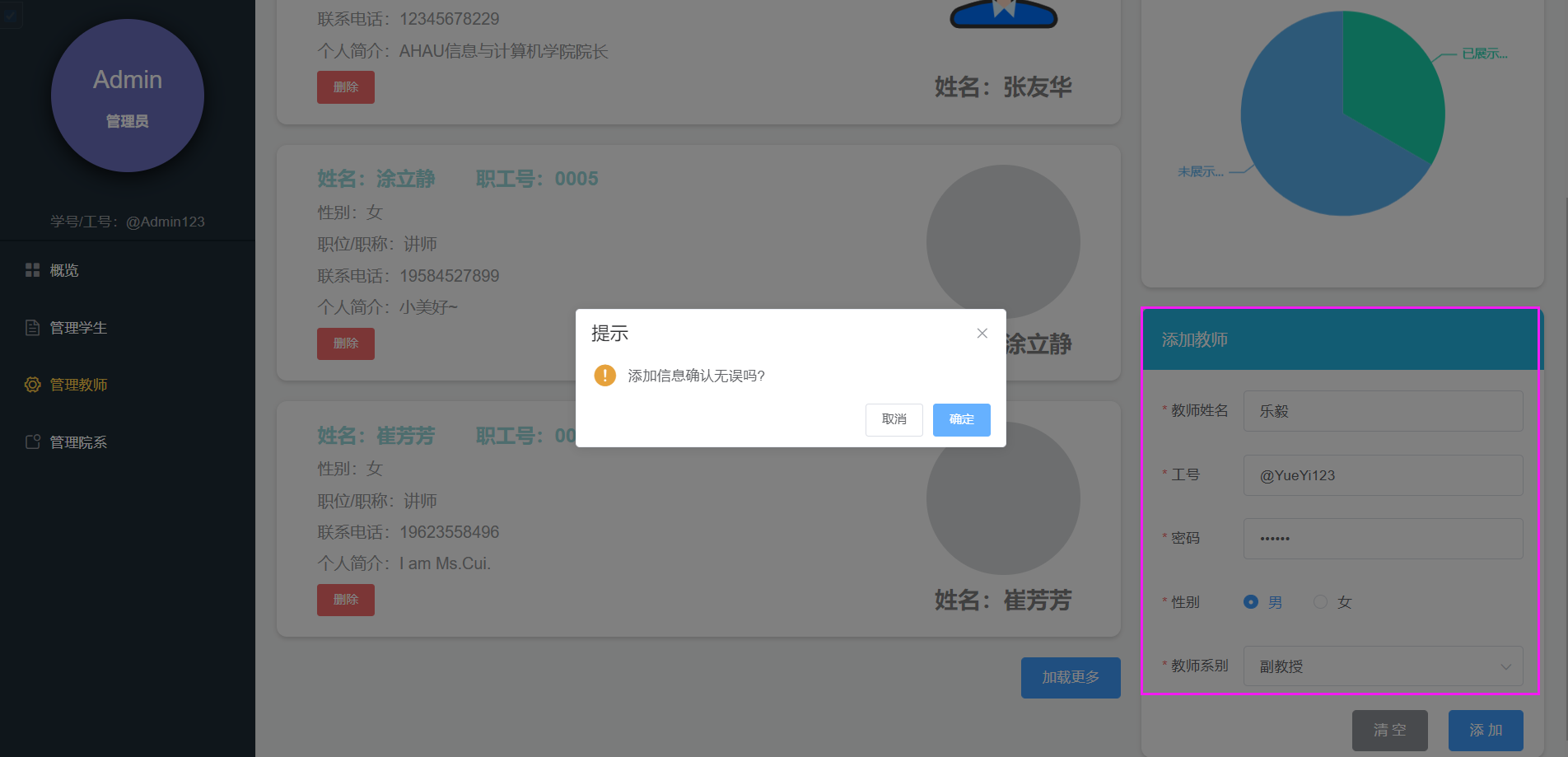
Task: Open 概览 menu item
Action: [128, 270]
